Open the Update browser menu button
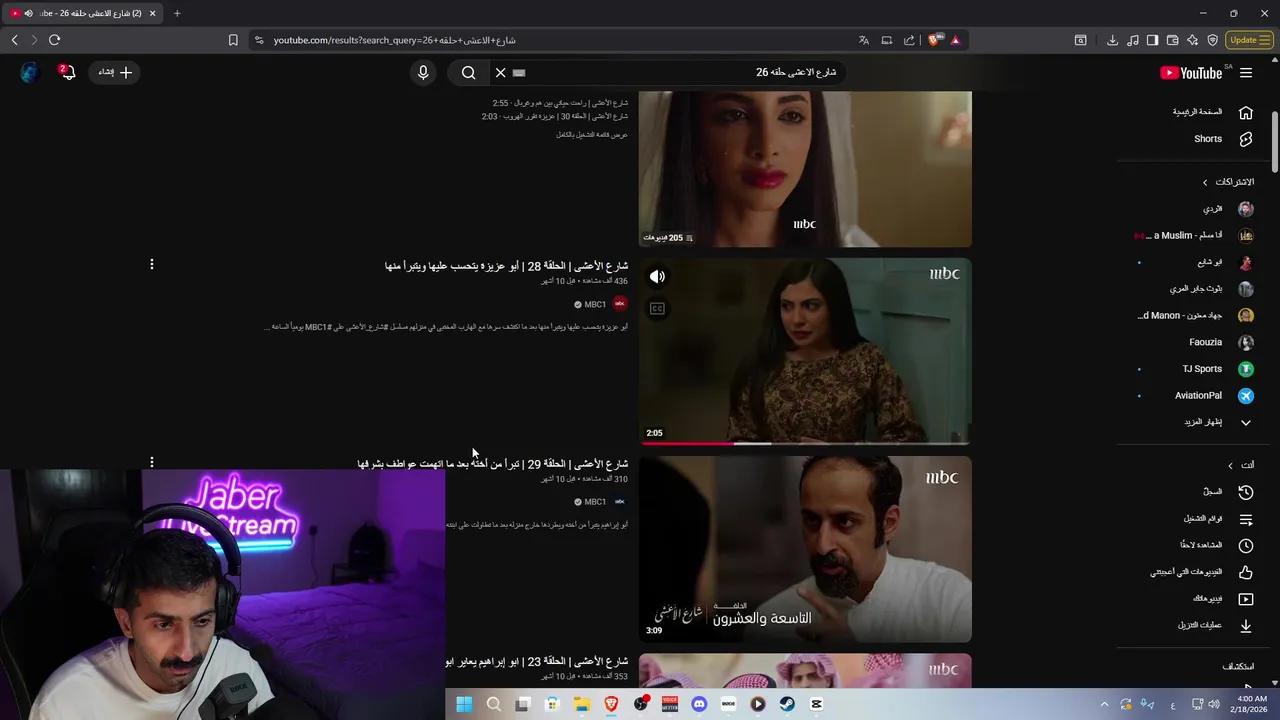 pyautogui.click(x=1248, y=40)
